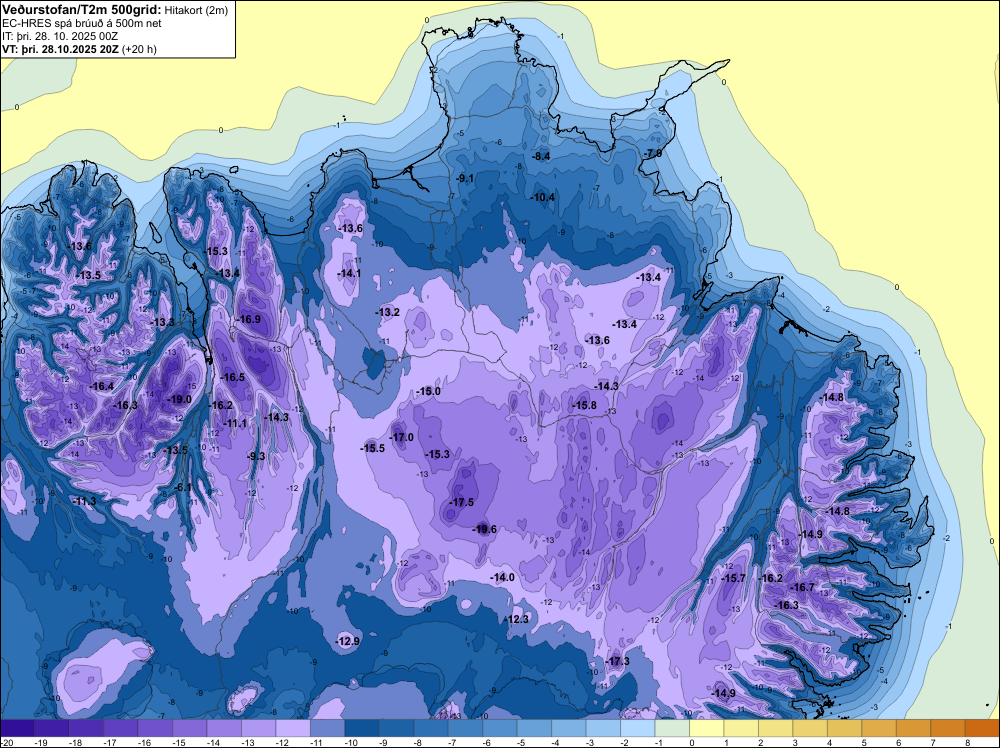Image resolution: width=1000 pixels, height=748 pixels.
Task: Click the valid time line "VT: þri 28.10.2025 20Z"
Action: pyautogui.click(x=59, y=48)
